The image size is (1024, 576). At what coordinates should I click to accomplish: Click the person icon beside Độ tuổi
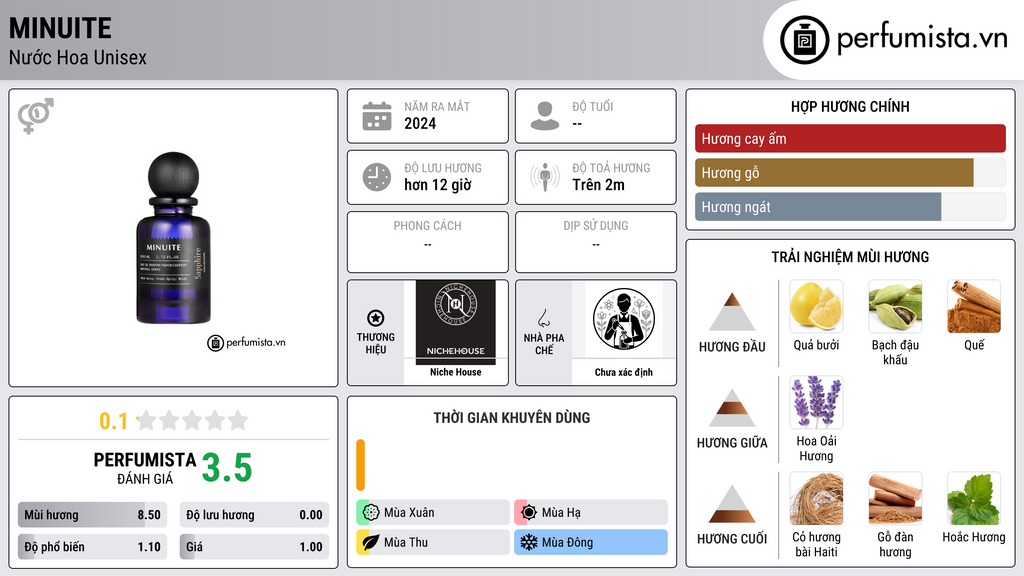[545, 116]
